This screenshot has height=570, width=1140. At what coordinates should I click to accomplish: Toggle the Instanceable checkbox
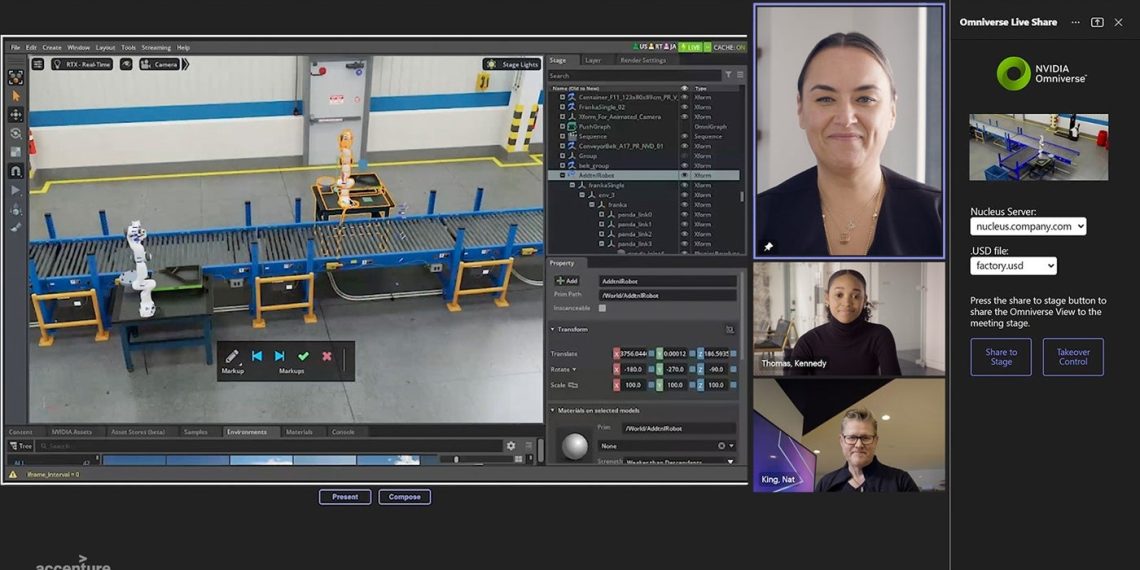click(x=602, y=308)
